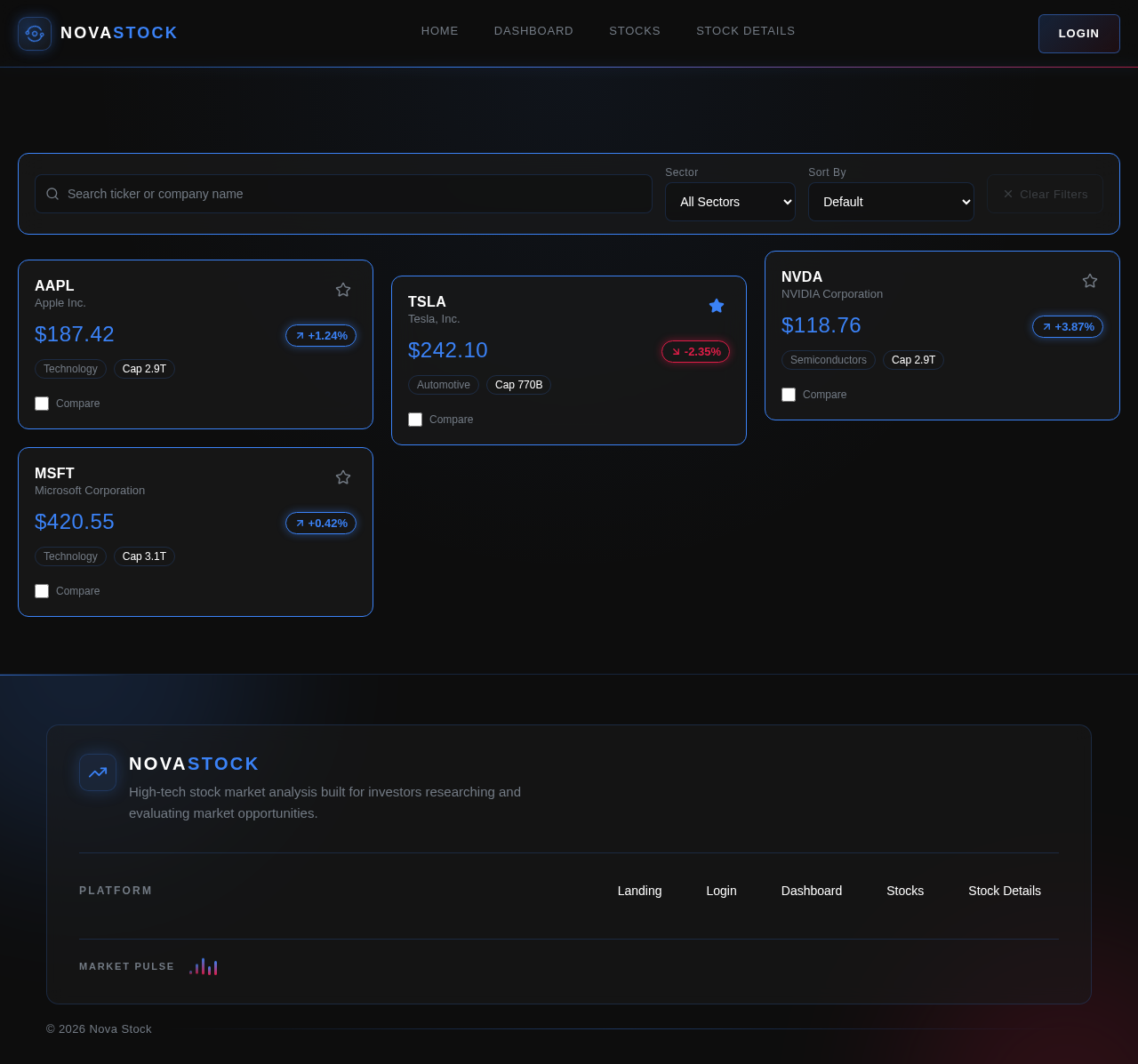Screen dimensions: 1138x1064
Task: Click the Cap 2.9T tag on NVDA
Action: [x=913, y=360]
